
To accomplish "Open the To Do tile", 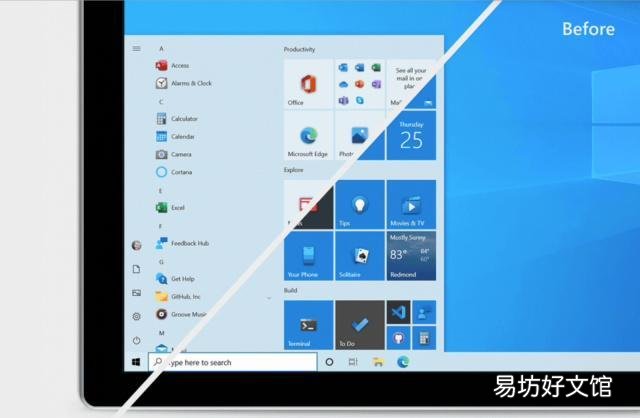I will 360,325.
